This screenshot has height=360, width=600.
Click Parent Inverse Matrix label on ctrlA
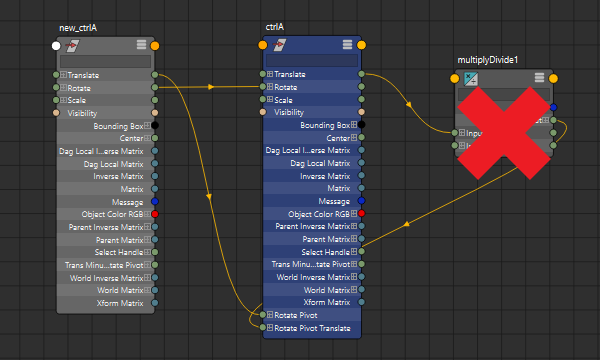[313, 226]
